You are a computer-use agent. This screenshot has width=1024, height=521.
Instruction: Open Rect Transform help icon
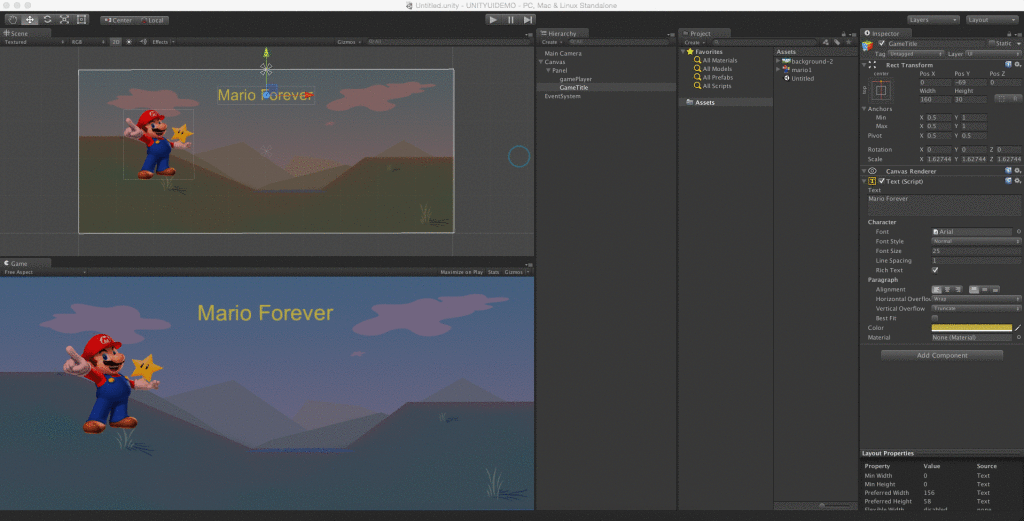tap(1008, 65)
